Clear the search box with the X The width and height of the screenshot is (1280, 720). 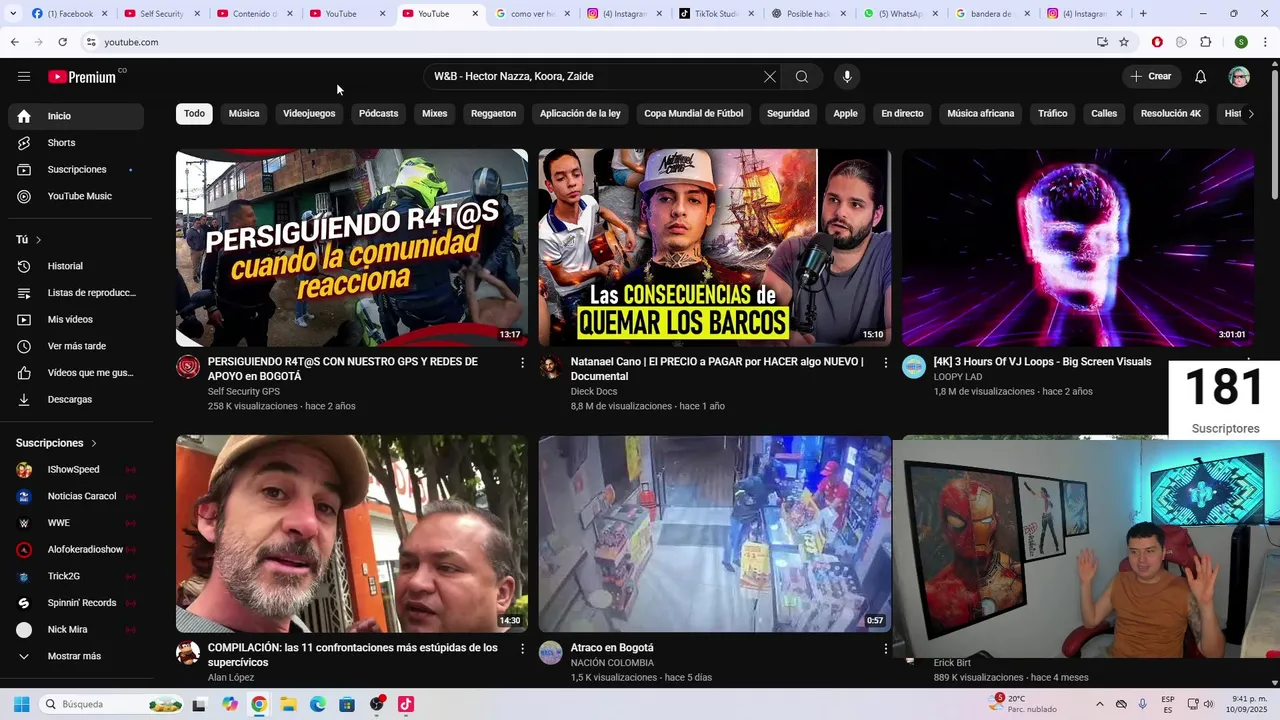(770, 77)
